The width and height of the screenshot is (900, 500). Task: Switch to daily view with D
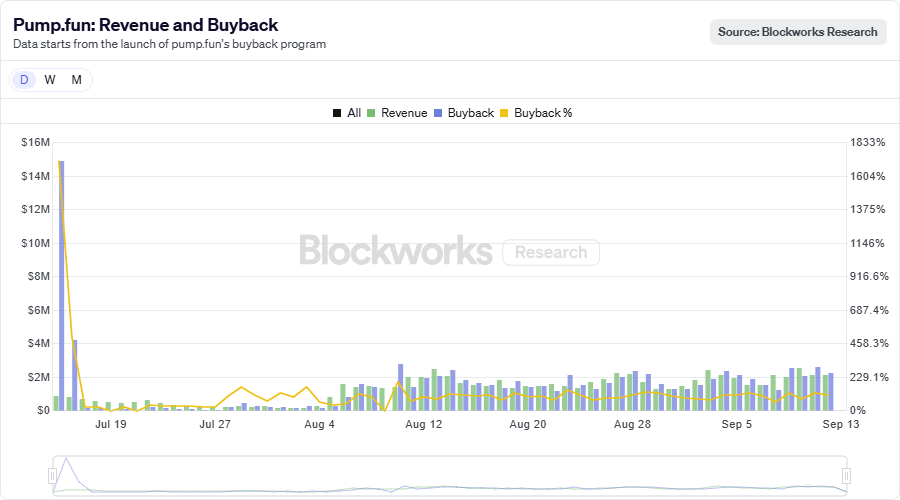[24, 80]
